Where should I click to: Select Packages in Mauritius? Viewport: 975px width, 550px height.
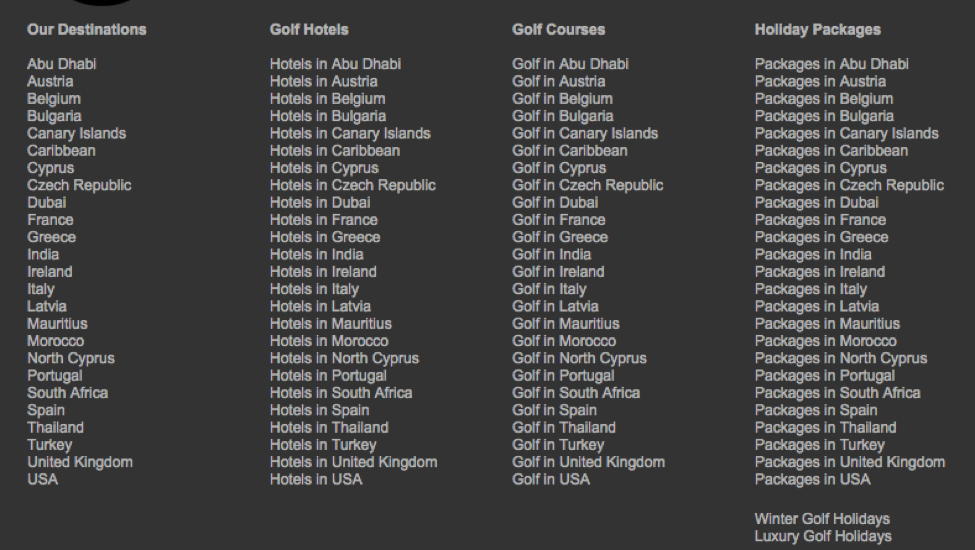[827, 324]
